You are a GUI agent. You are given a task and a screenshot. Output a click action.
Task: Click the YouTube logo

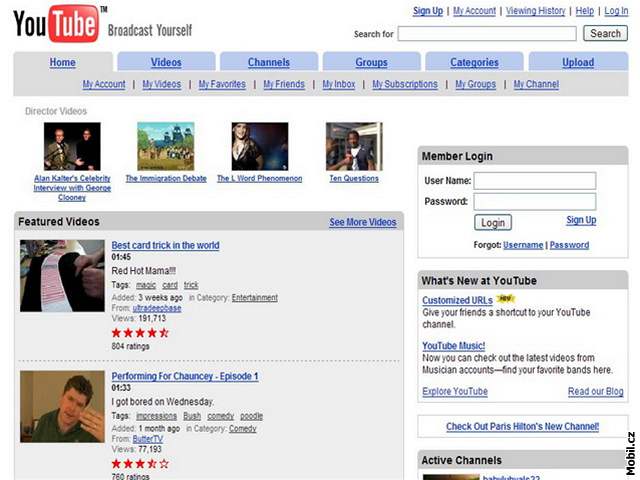click(56, 24)
